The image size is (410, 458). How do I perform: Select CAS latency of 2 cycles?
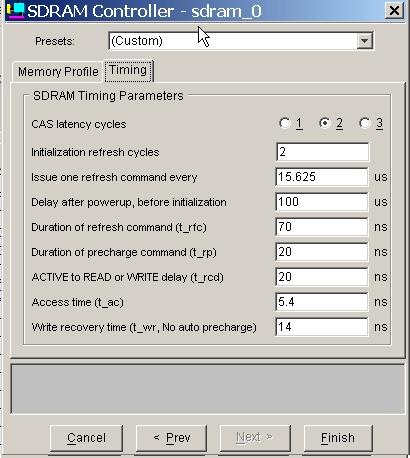(325, 123)
